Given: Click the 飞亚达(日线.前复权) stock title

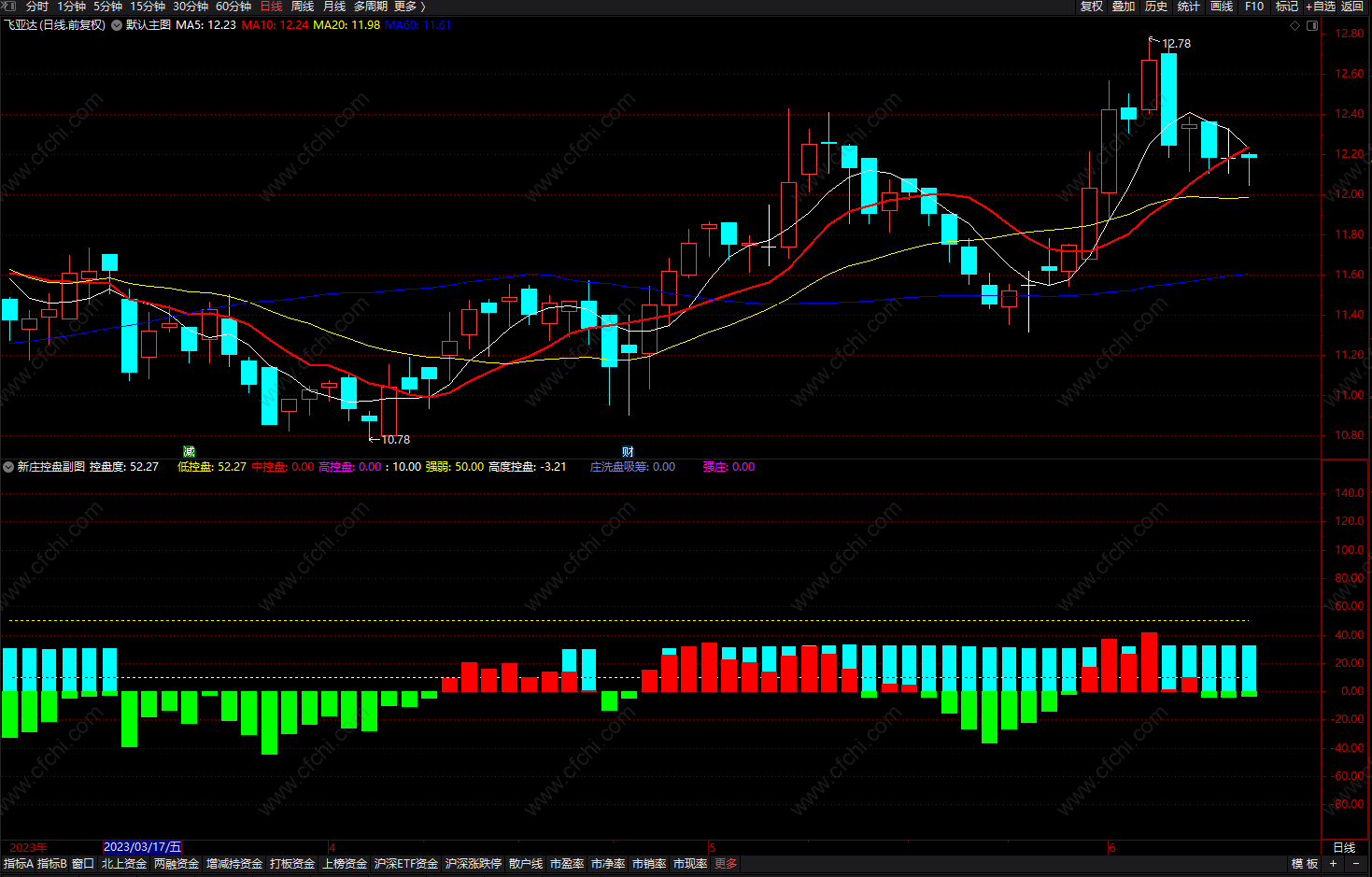Looking at the screenshot, I should click(55, 25).
